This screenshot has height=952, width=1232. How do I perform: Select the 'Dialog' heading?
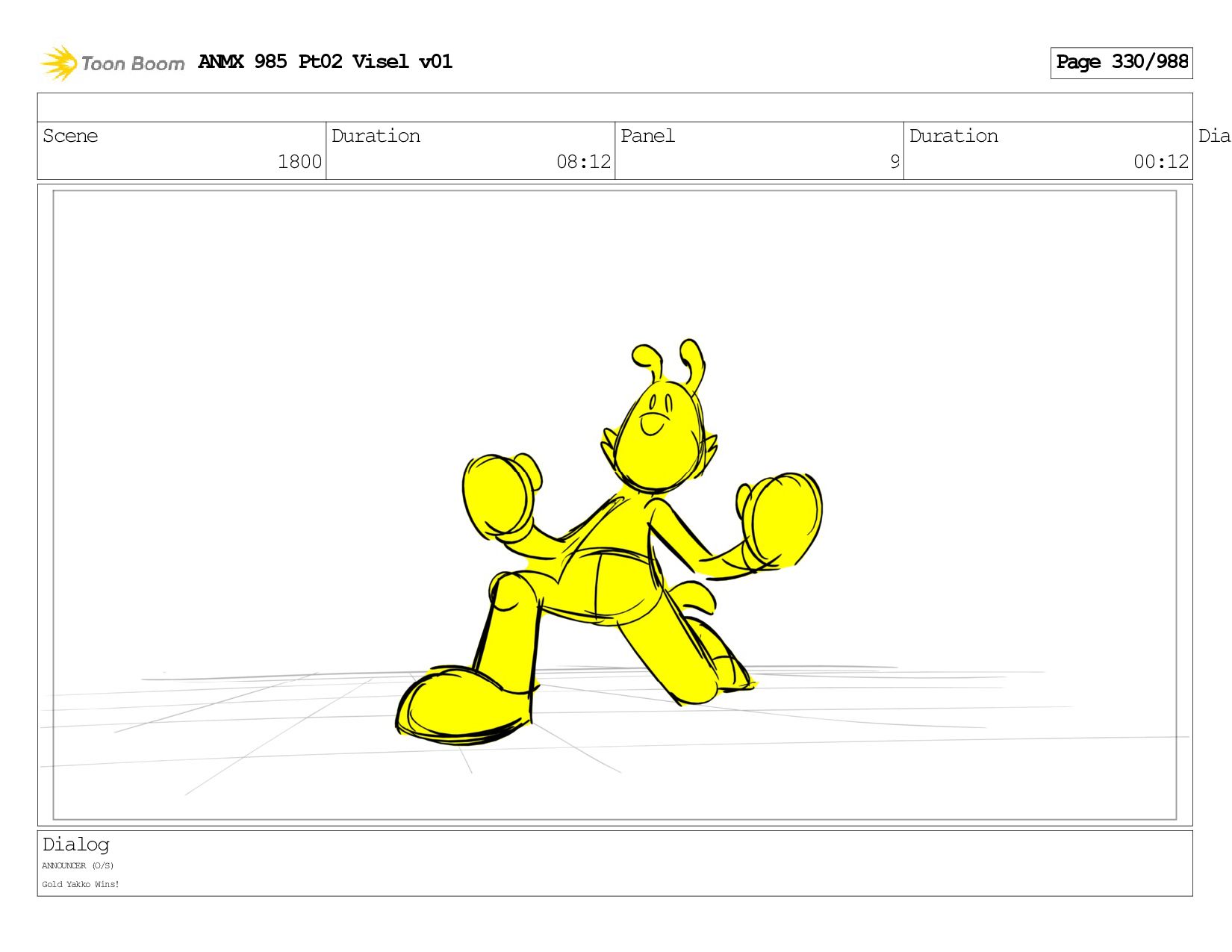tap(76, 844)
